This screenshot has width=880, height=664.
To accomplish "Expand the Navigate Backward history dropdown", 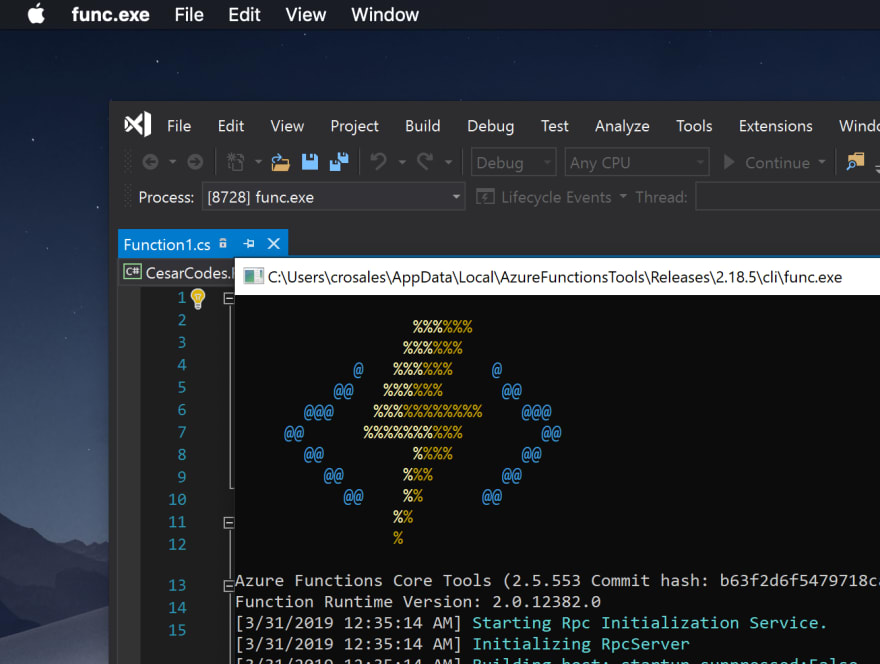I will tap(173, 162).
